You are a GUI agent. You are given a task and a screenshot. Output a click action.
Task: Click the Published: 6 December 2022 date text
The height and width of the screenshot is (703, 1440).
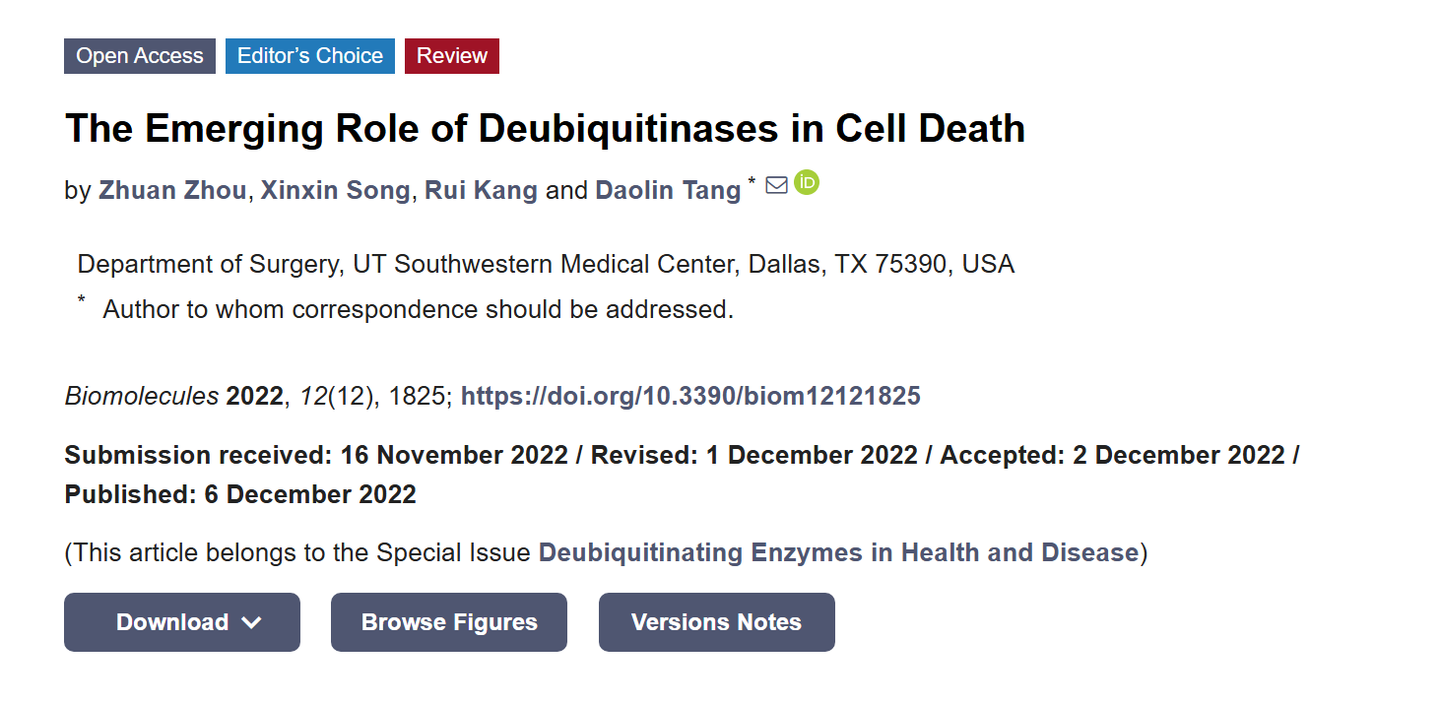pos(240,494)
